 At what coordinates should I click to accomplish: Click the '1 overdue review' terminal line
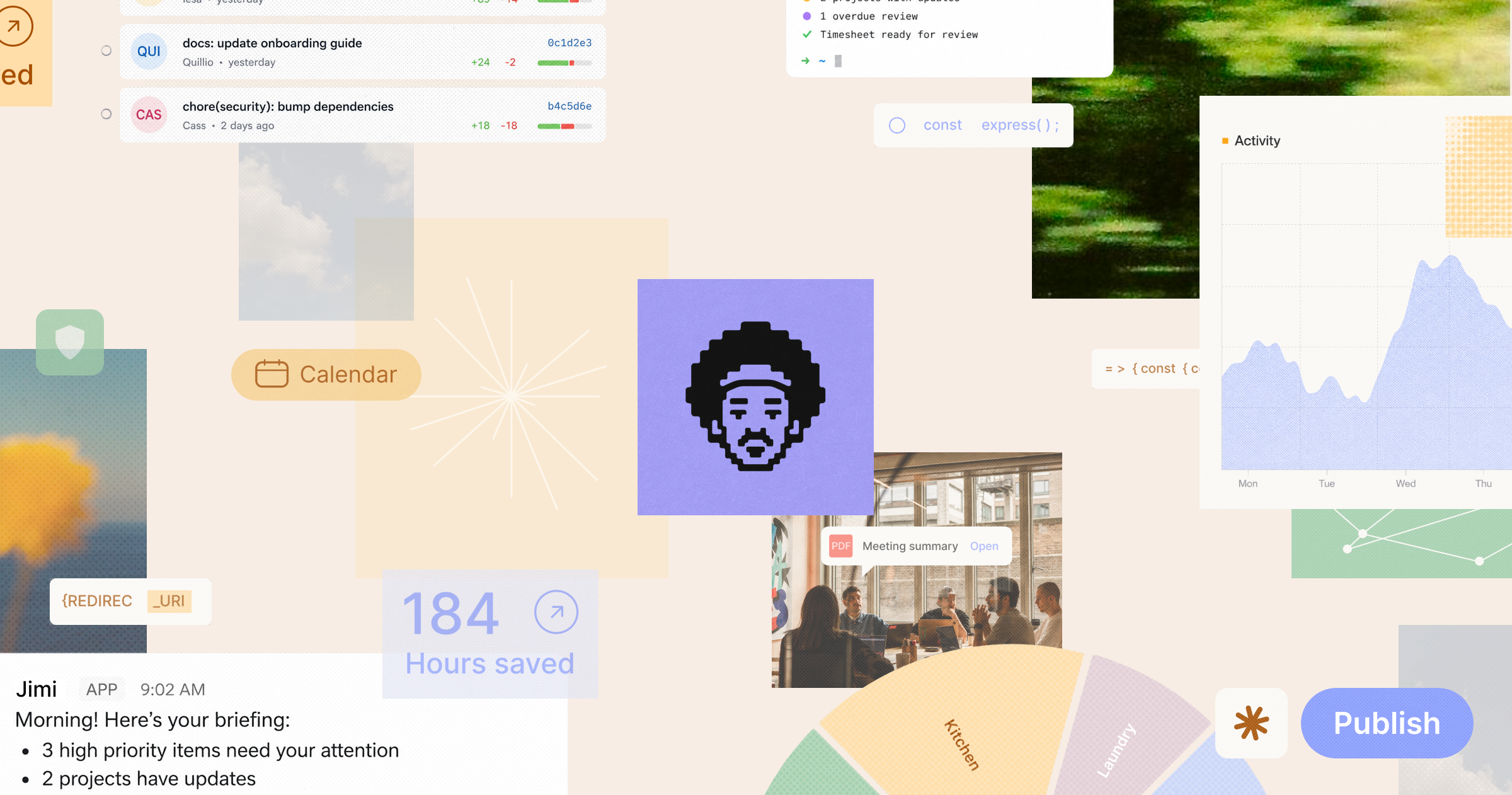(x=869, y=16)
